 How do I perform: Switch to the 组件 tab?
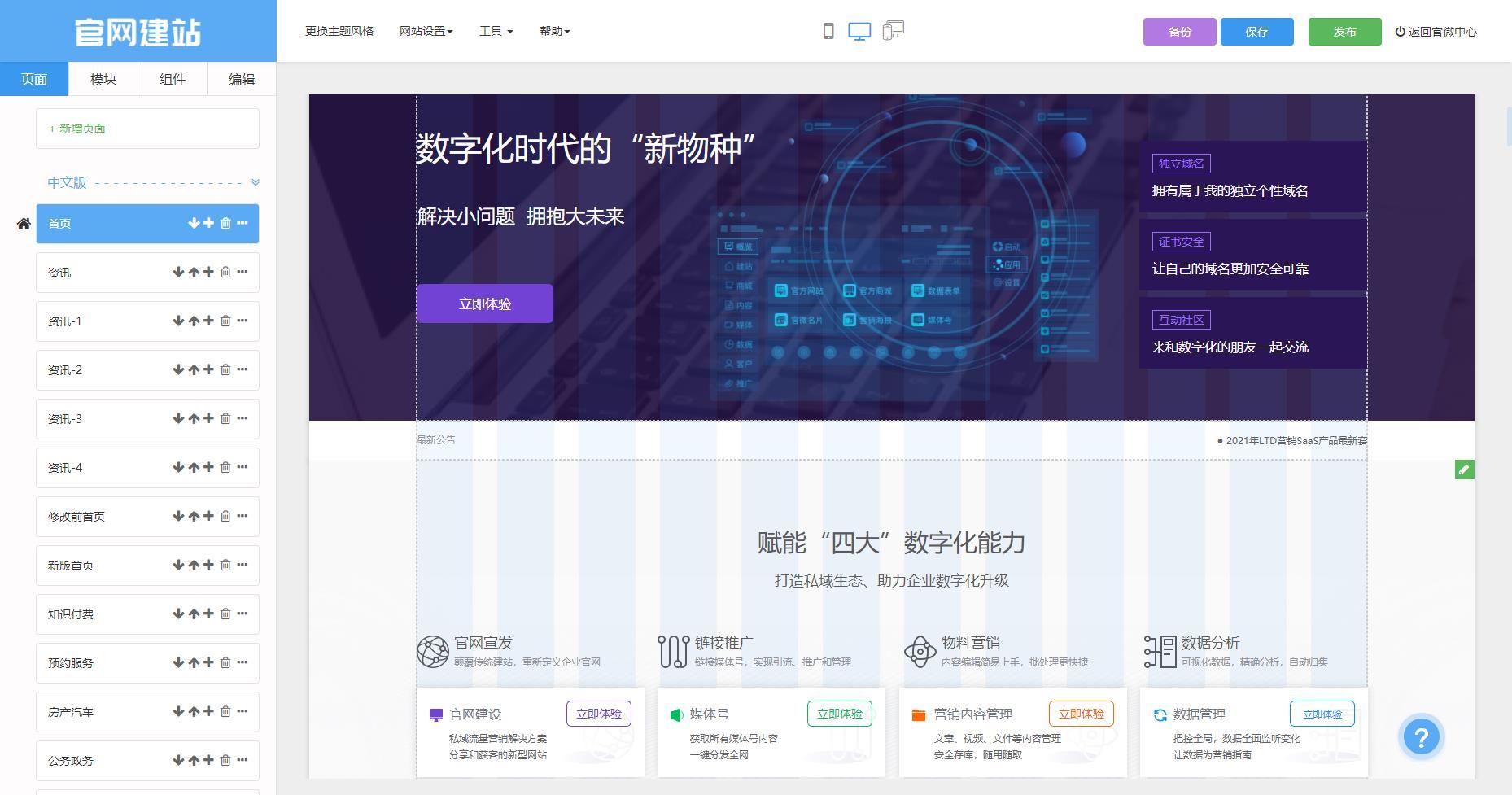point(173,79)
